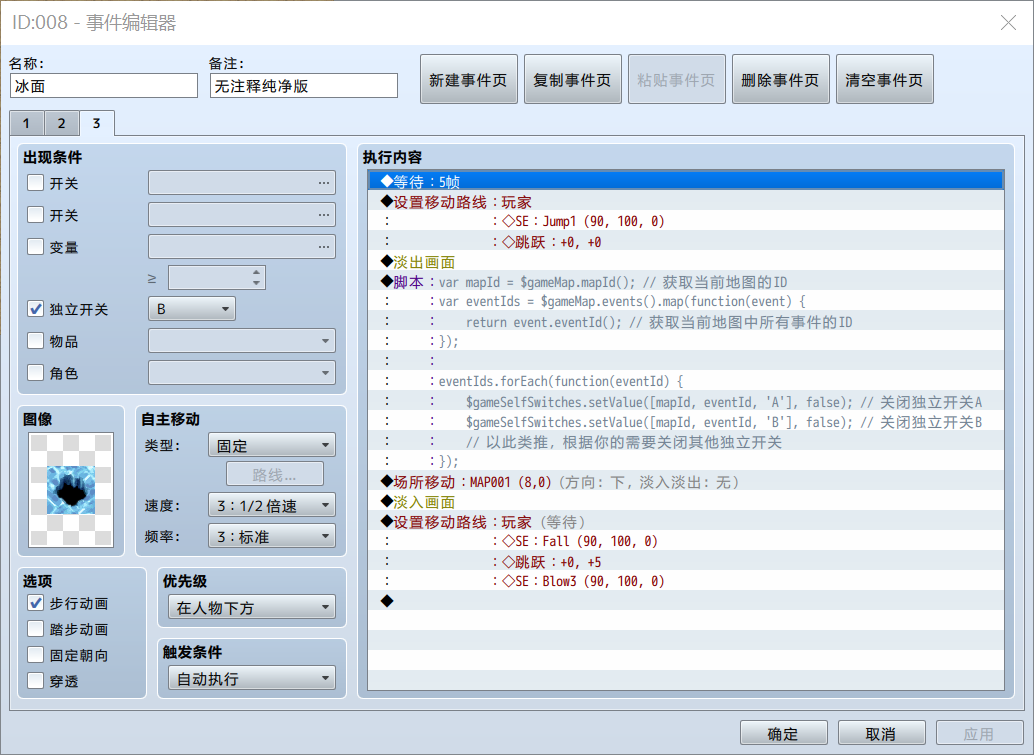Enable the 踏步动画 option
Screen dimensions: 1034x755
point(36,629)
